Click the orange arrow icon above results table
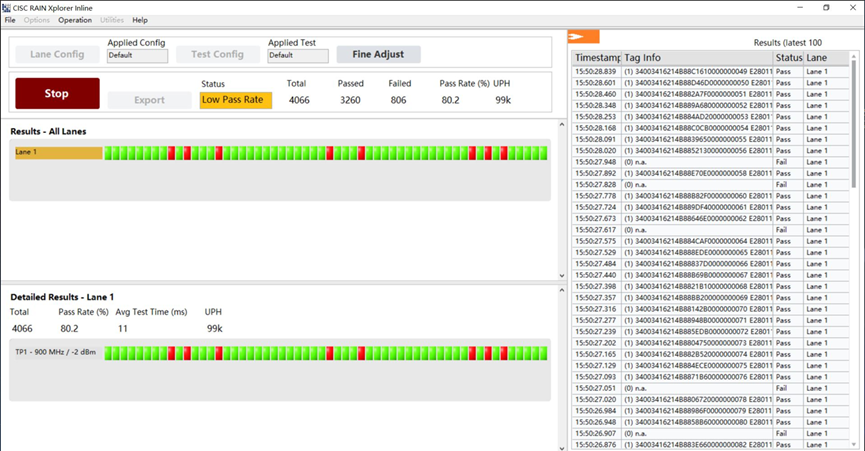 point(583,37)
